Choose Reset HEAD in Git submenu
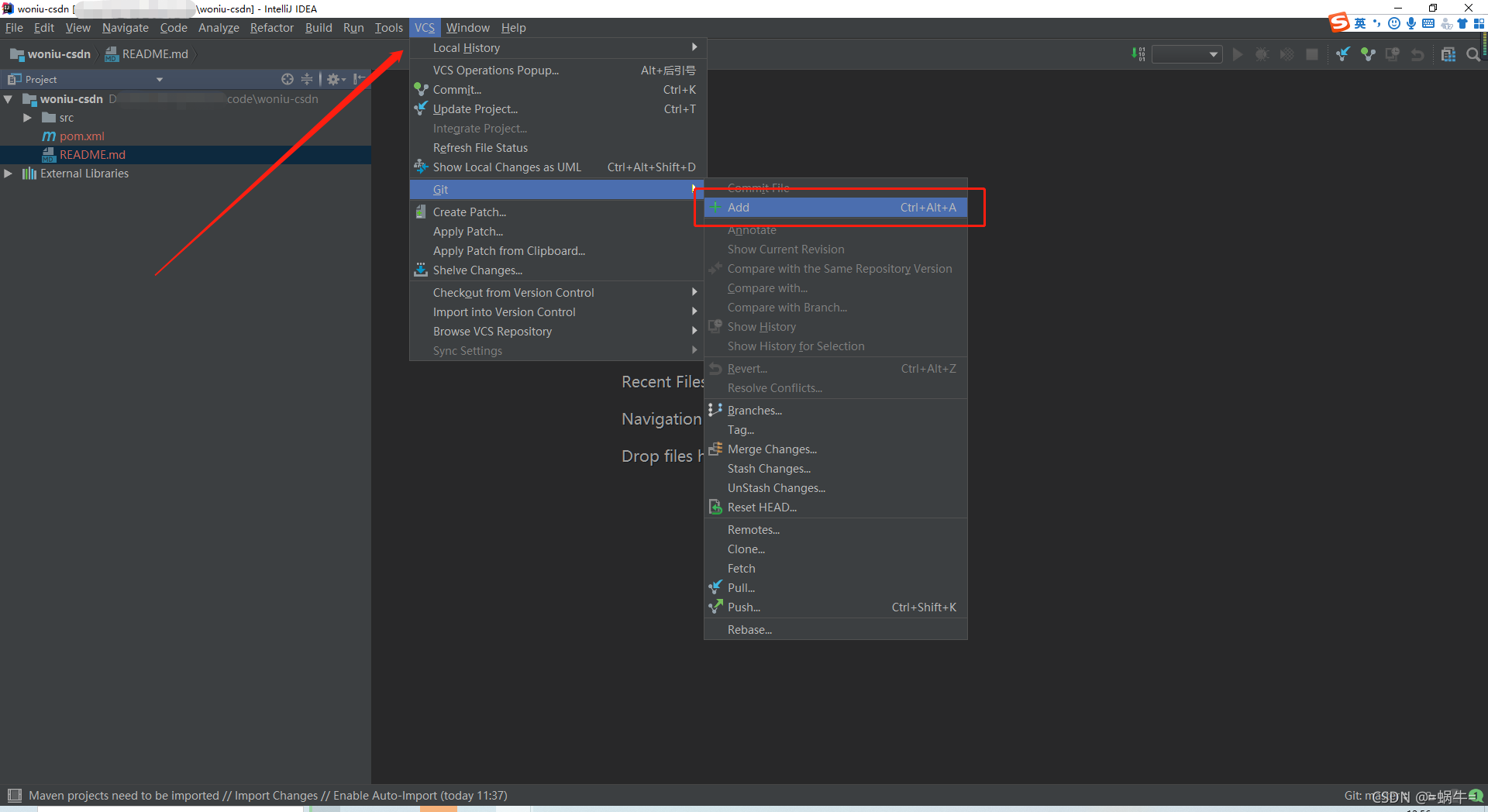Viewport: 1488px width, 812px height. pos(835,507)
